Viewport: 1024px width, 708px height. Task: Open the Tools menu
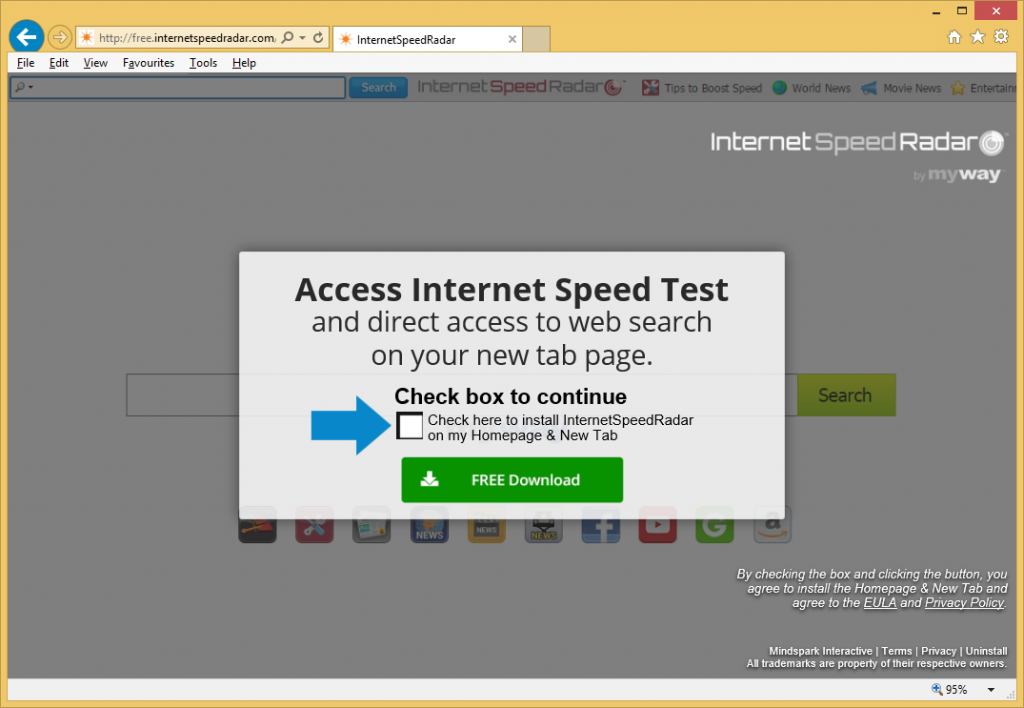[x=203, y=63]
